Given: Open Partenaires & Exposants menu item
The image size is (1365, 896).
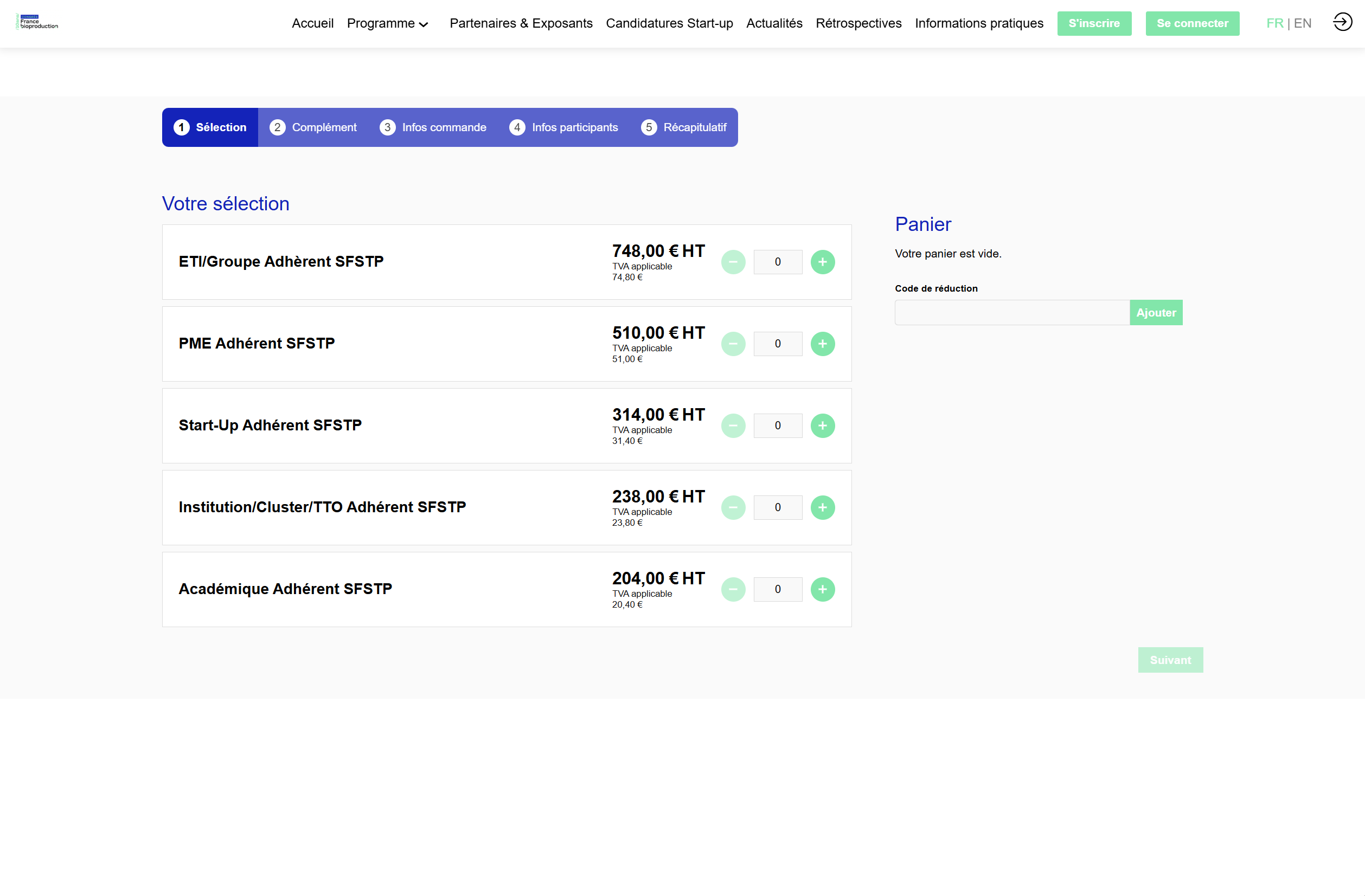Looking at the screenshot, I should pyautogui.click(x=521, y=23).
